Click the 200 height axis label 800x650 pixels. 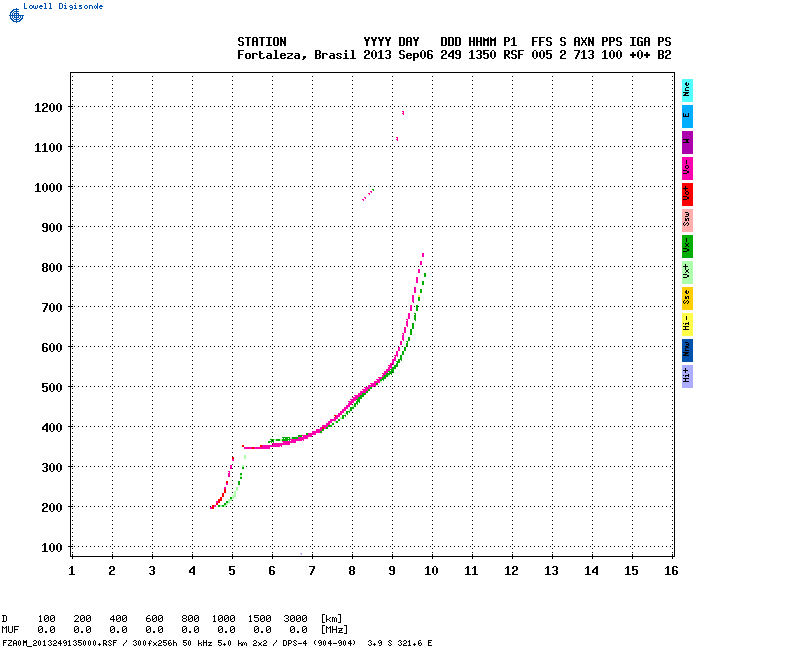click(x=52, y=508)
